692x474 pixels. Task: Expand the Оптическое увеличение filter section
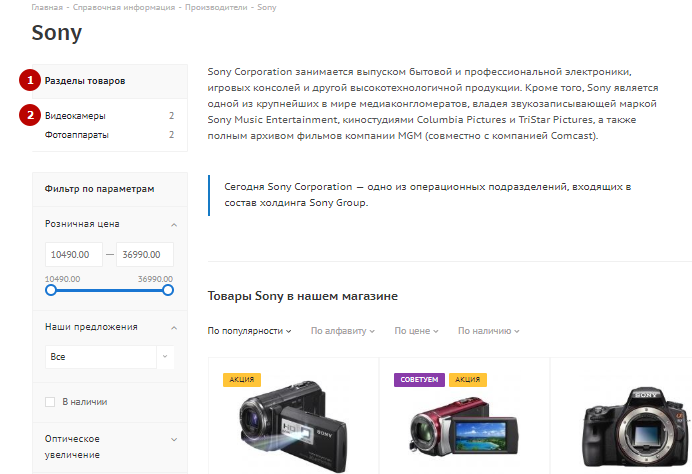coord(174,440)
